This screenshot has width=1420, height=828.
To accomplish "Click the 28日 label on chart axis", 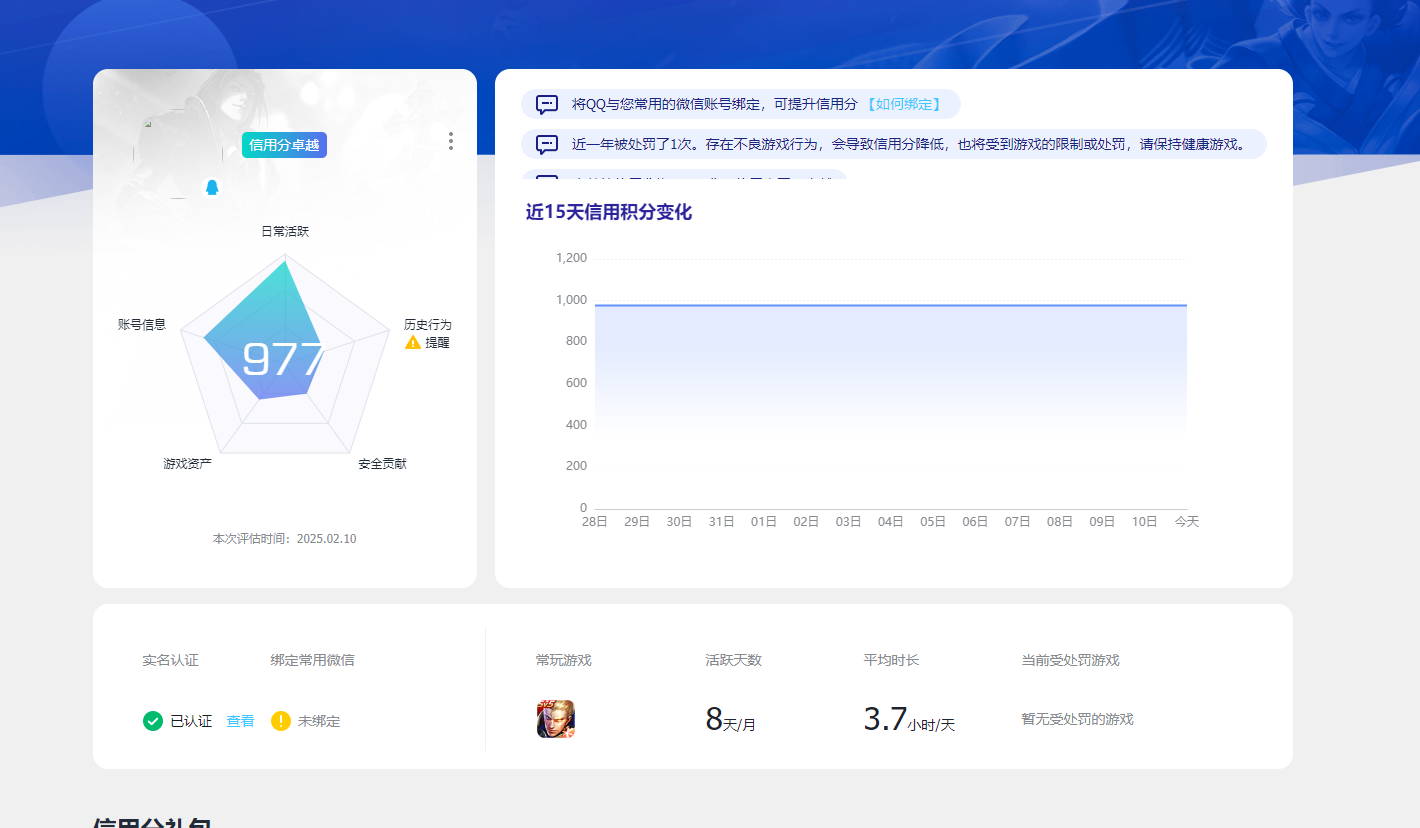I will (595, 522).
